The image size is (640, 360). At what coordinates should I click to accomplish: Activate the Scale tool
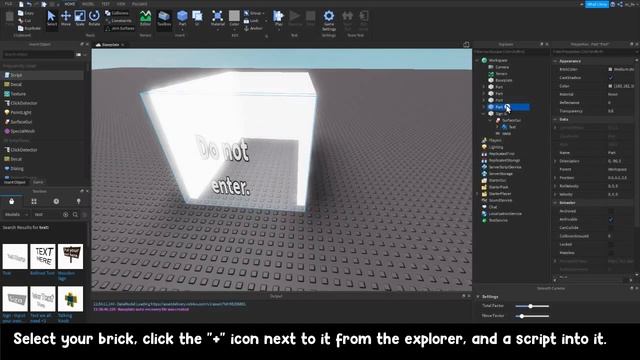pos(80,18)
